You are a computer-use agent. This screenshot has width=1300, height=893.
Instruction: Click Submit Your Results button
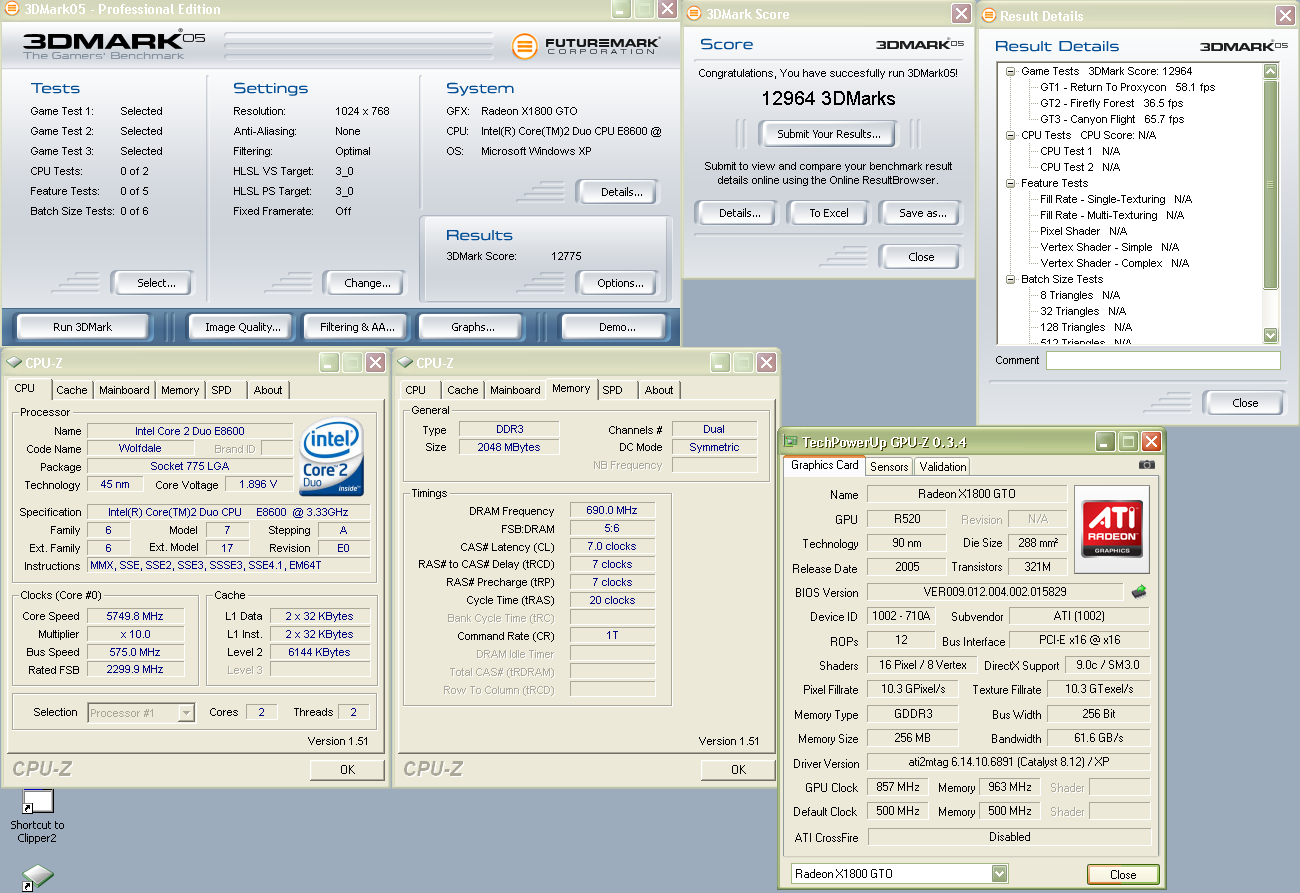tap(829, 134)
